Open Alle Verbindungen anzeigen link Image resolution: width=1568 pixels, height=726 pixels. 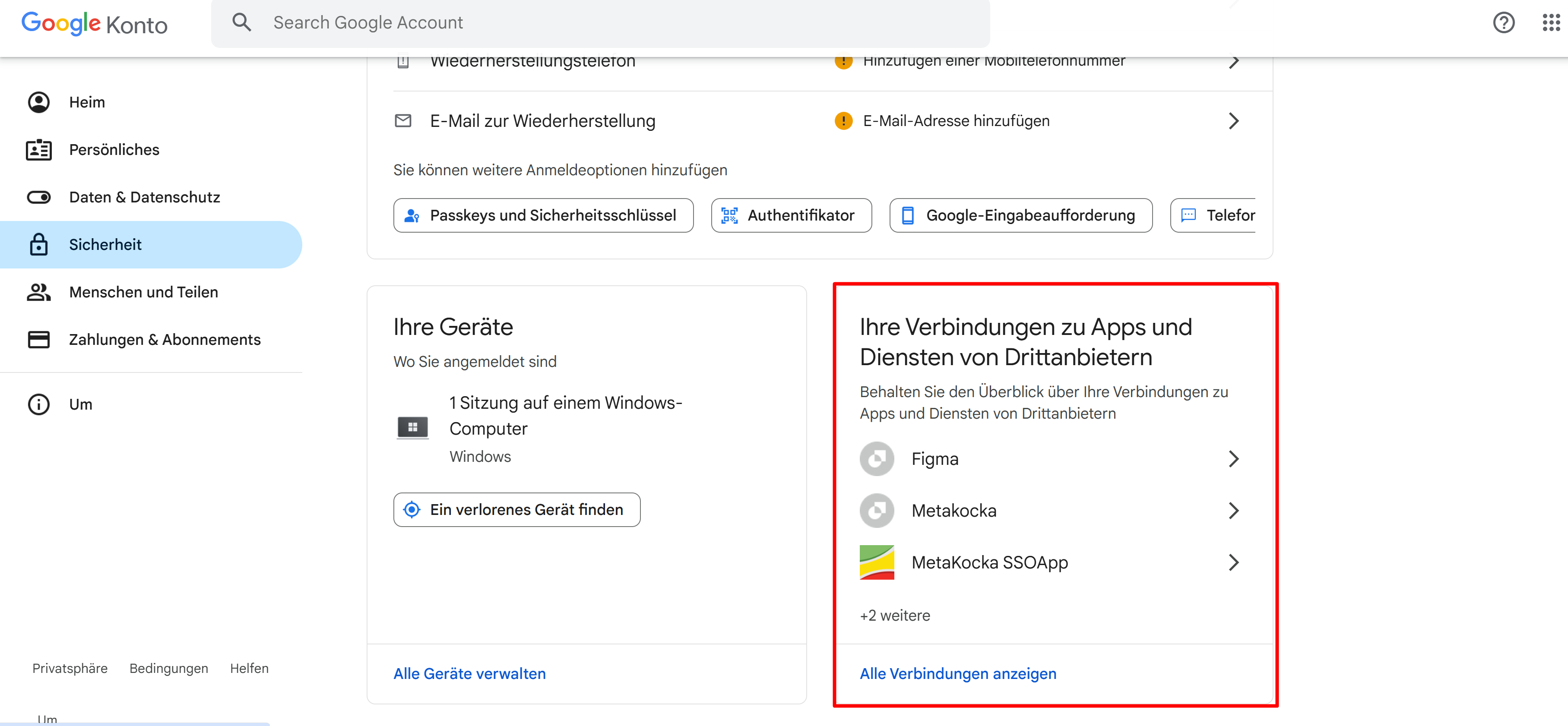click(x=957, y=674)
